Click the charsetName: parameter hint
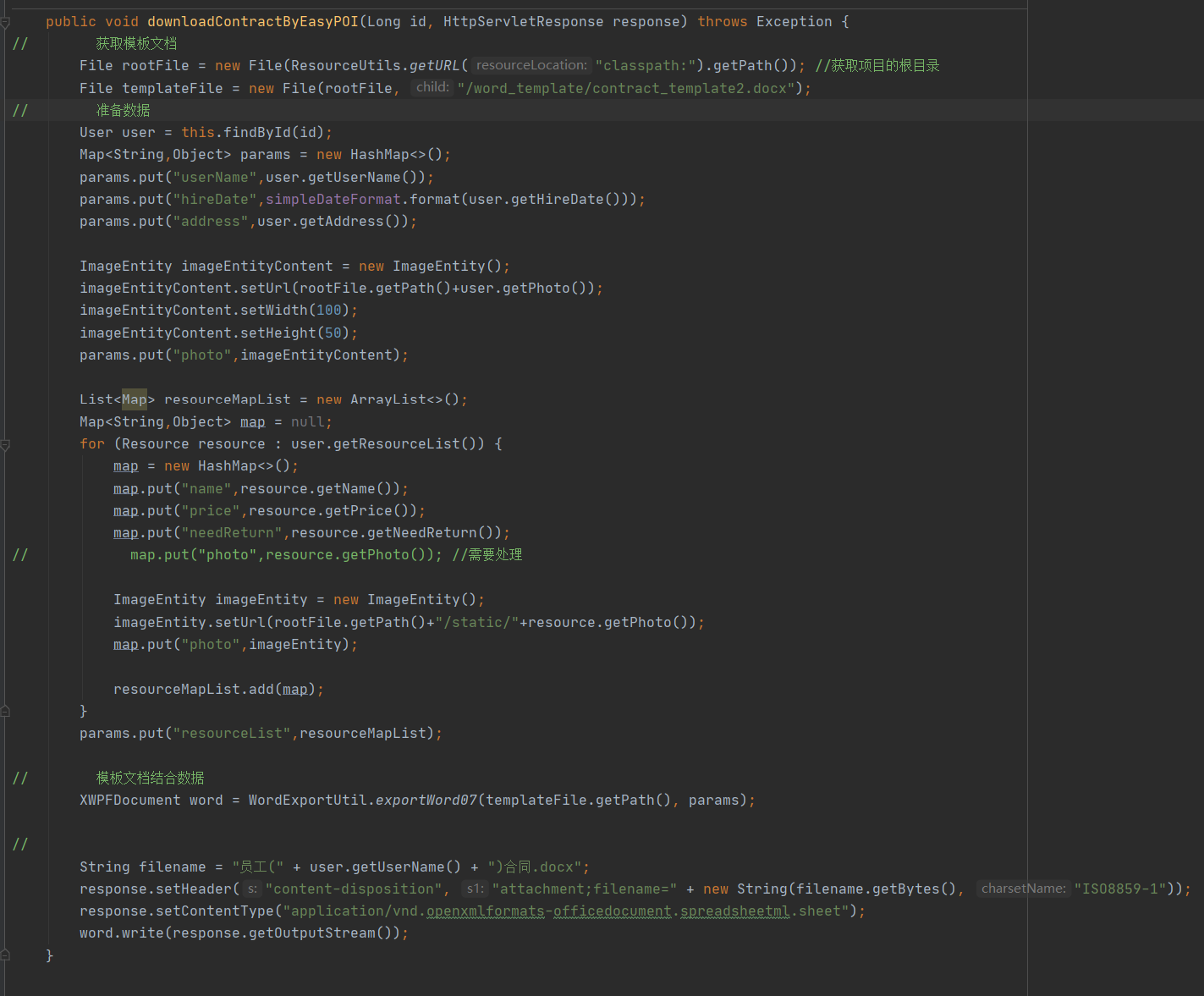 coord(1023,889)
